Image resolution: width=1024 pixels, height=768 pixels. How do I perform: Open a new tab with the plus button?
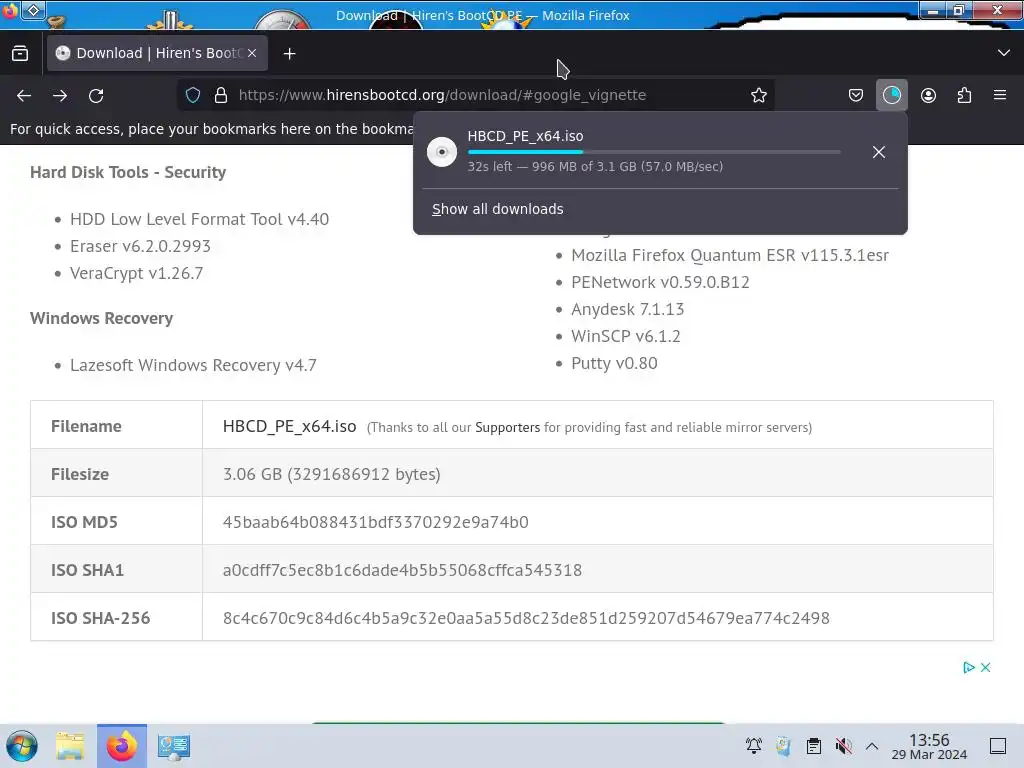point(289,54)
